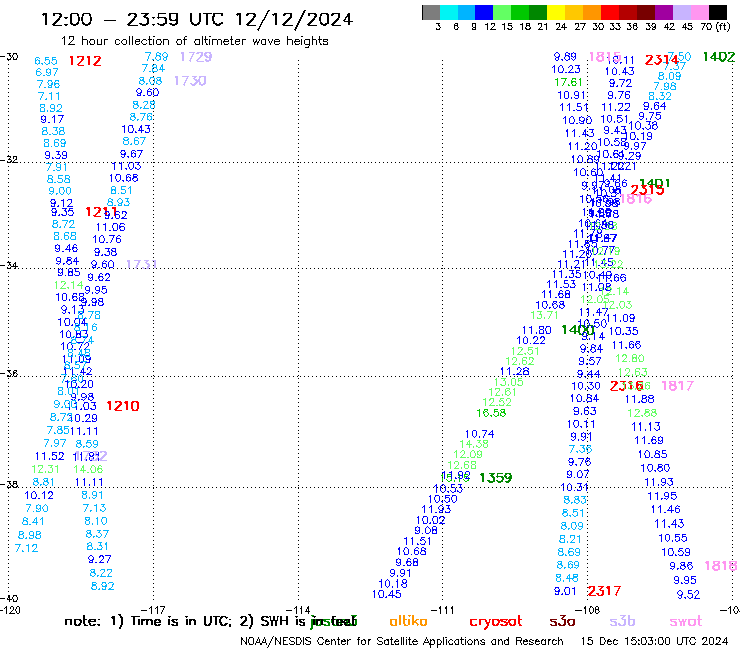Click the cyan swatch above the 6 label
The height and width of the screenshot is (650, 740).
tap(449, 12)
